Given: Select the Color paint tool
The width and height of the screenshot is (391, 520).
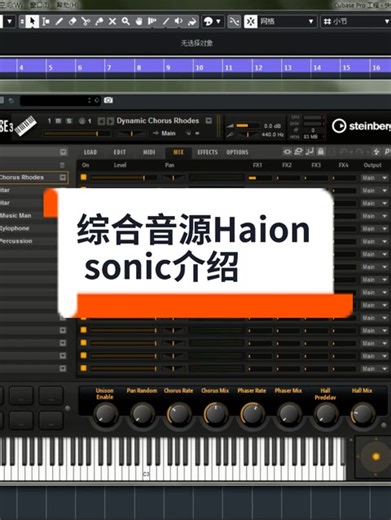Looking at the screenshot, I should (192, 21).
